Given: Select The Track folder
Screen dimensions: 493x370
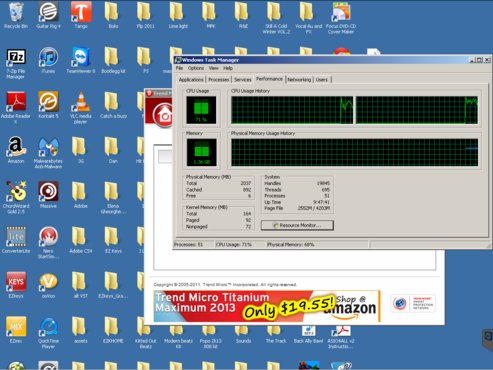Looking at the screenshot, I should [x=276, y=334].
